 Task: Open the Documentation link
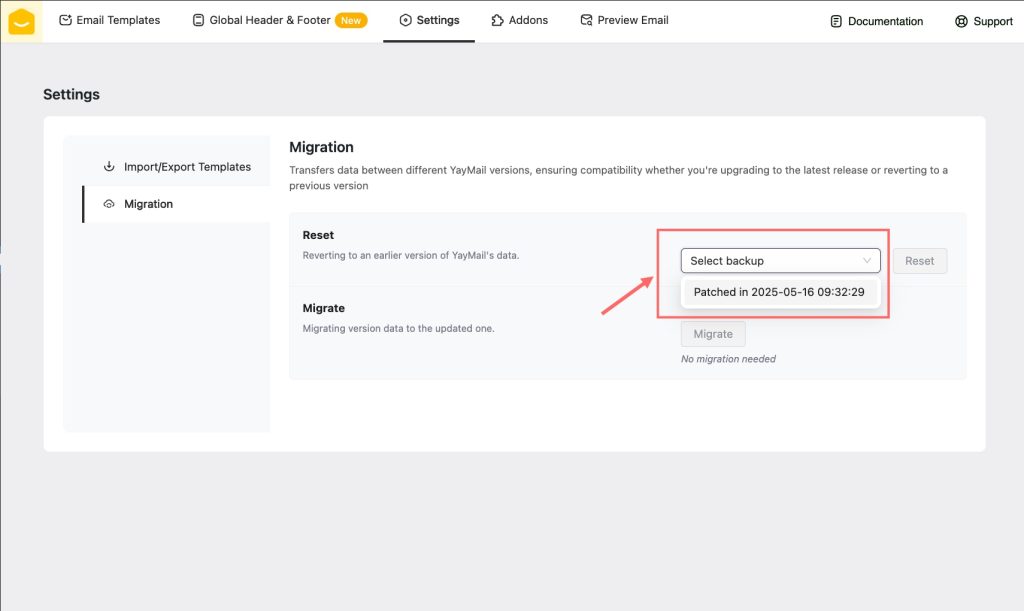(876, 22)
